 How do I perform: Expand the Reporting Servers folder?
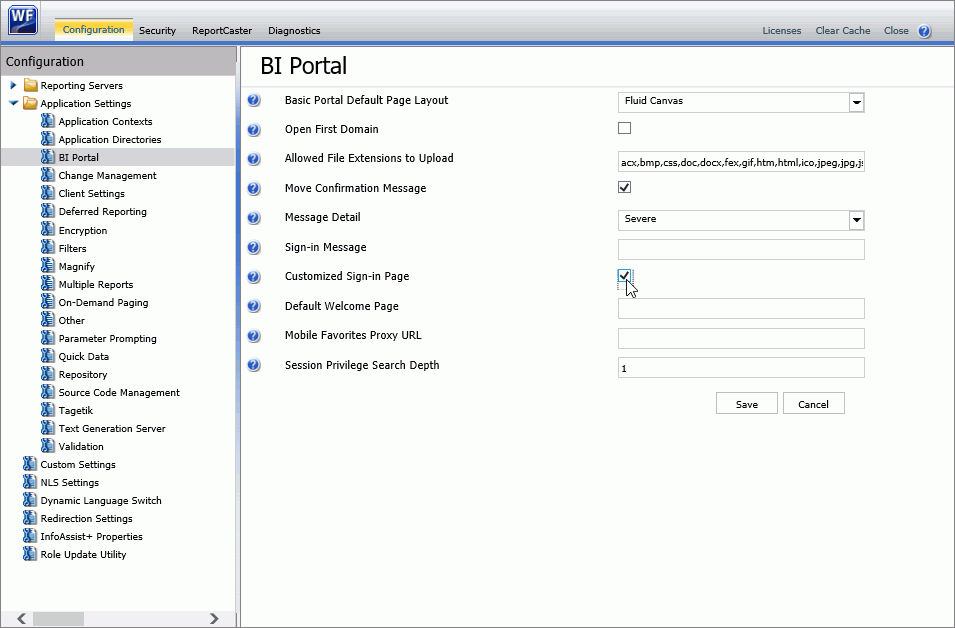[x=11, y=85]
